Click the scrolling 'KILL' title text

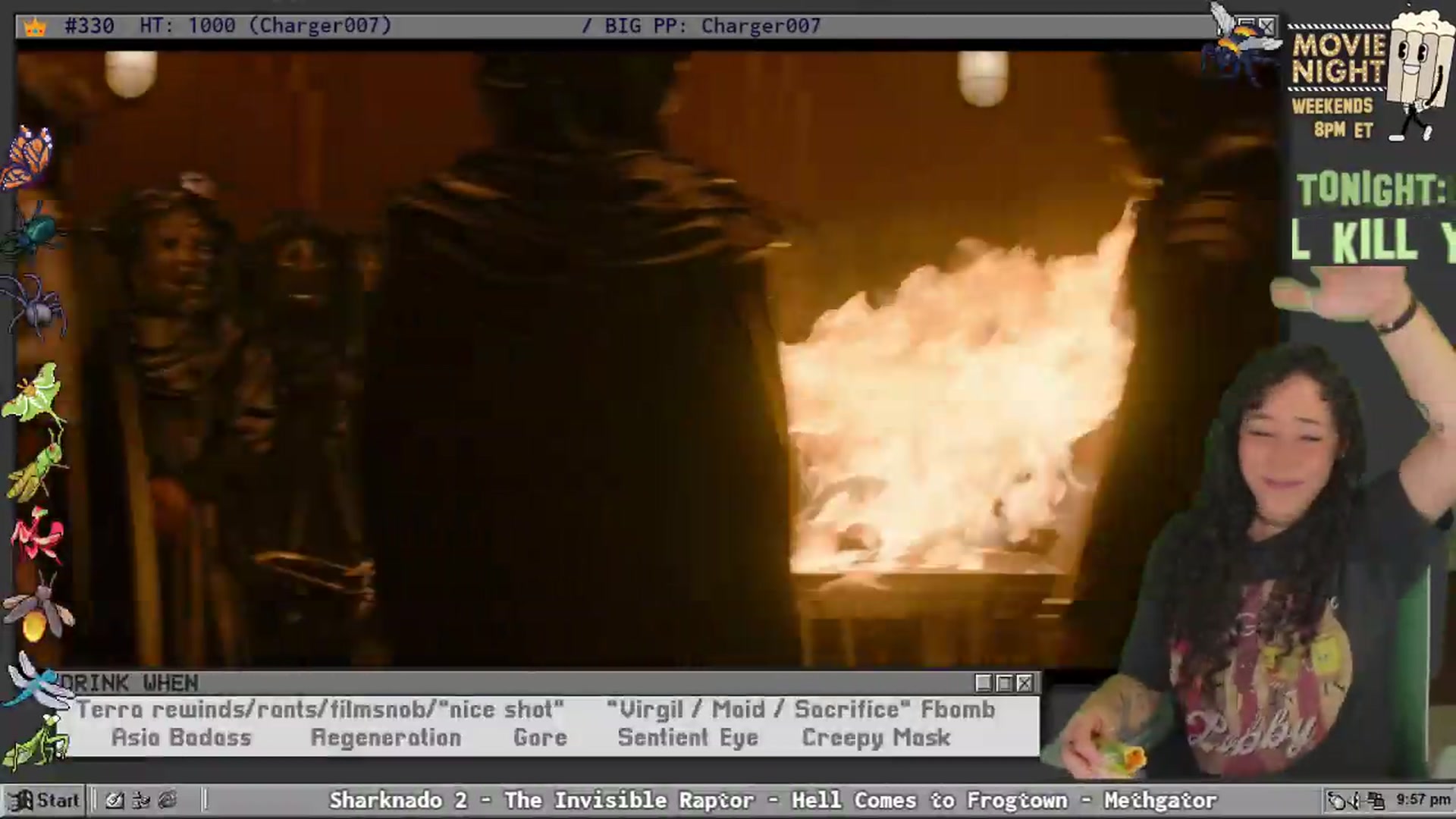pos(1374,242)
